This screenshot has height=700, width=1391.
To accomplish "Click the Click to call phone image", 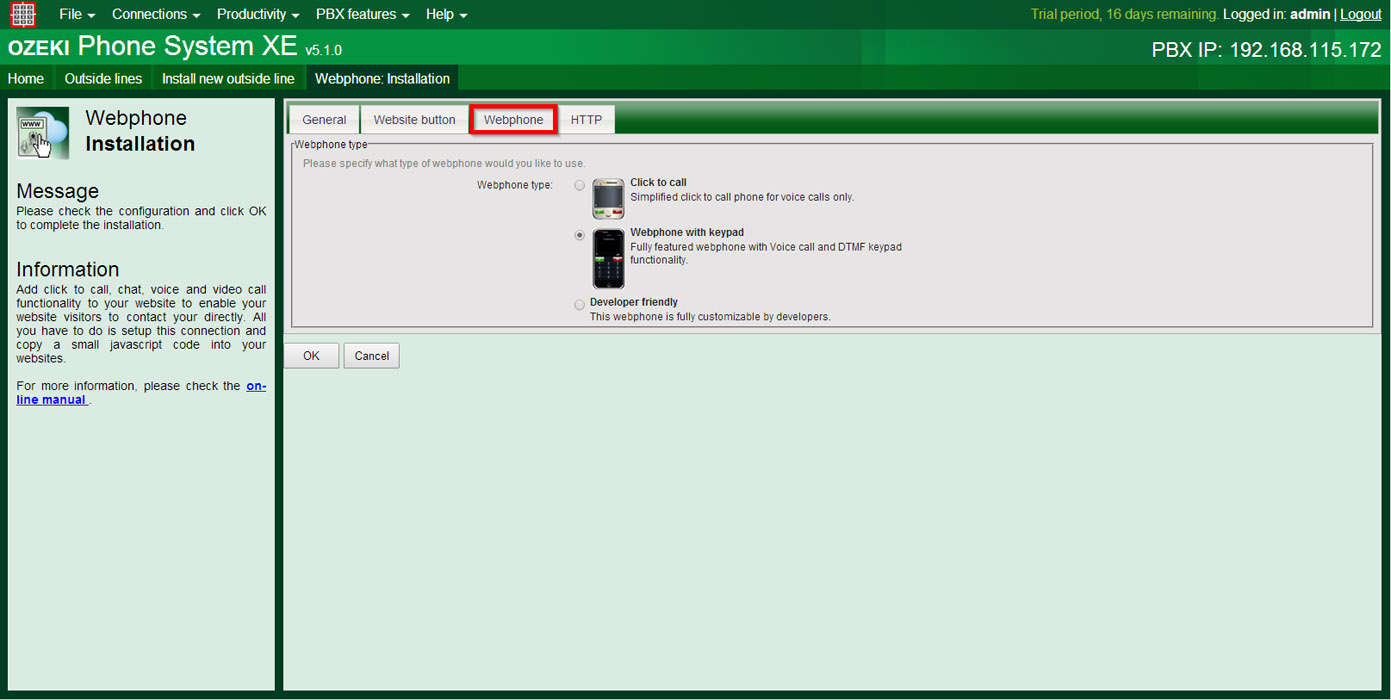I will pyautogui.click(x=608, y=199).
